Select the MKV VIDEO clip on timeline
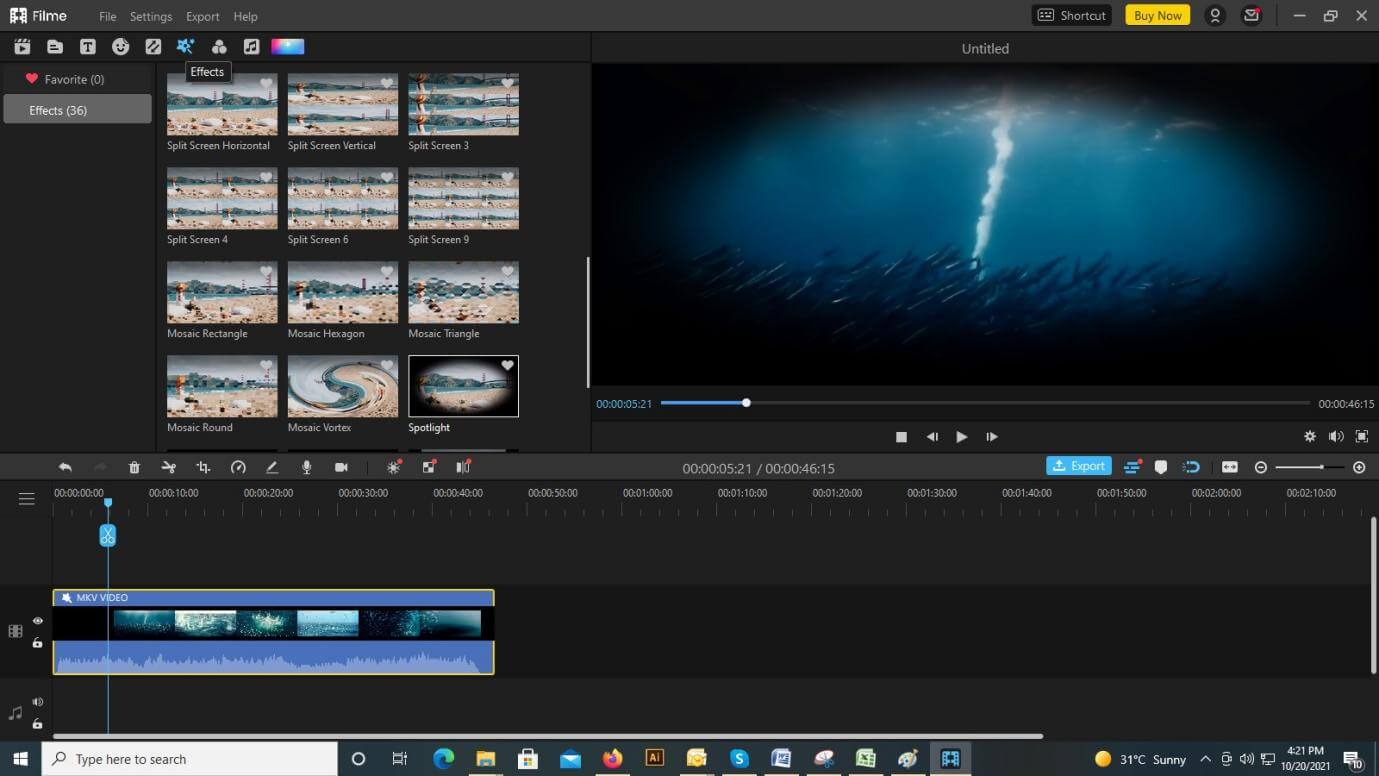This screenshot has height=776, width=1379. pos(273,631)
